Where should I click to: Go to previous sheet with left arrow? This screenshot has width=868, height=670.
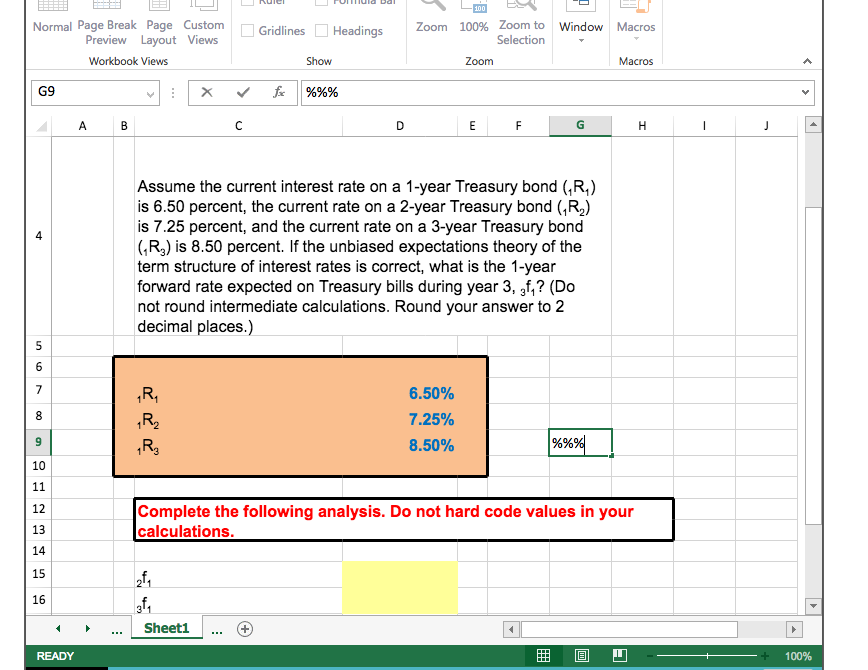[x=58, y=628]
